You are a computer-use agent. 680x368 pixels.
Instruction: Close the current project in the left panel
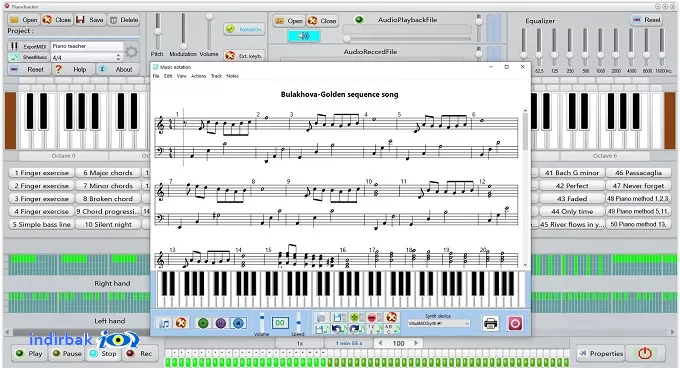click(57, 20)
